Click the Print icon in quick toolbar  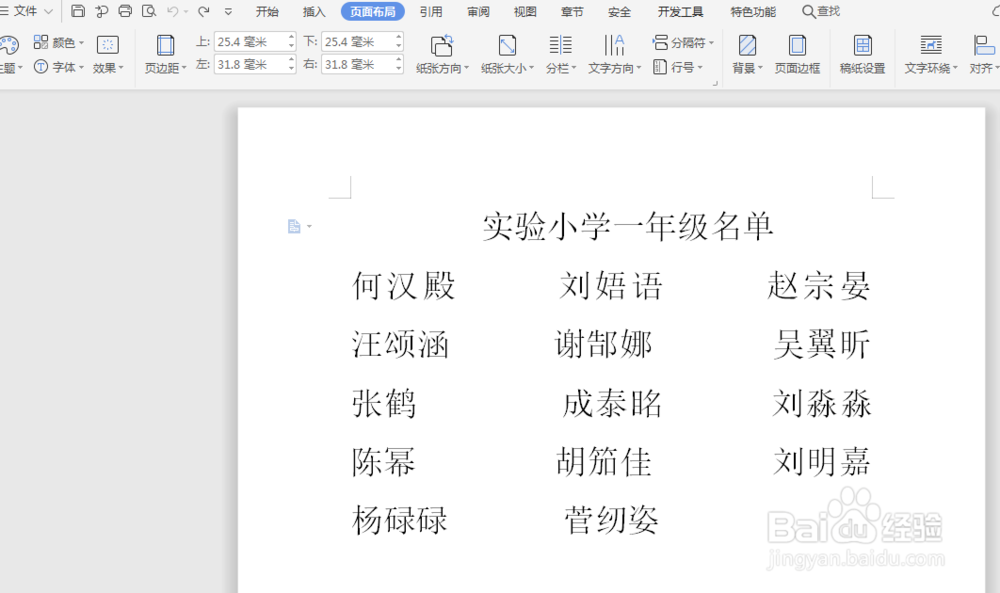[125, 11]
